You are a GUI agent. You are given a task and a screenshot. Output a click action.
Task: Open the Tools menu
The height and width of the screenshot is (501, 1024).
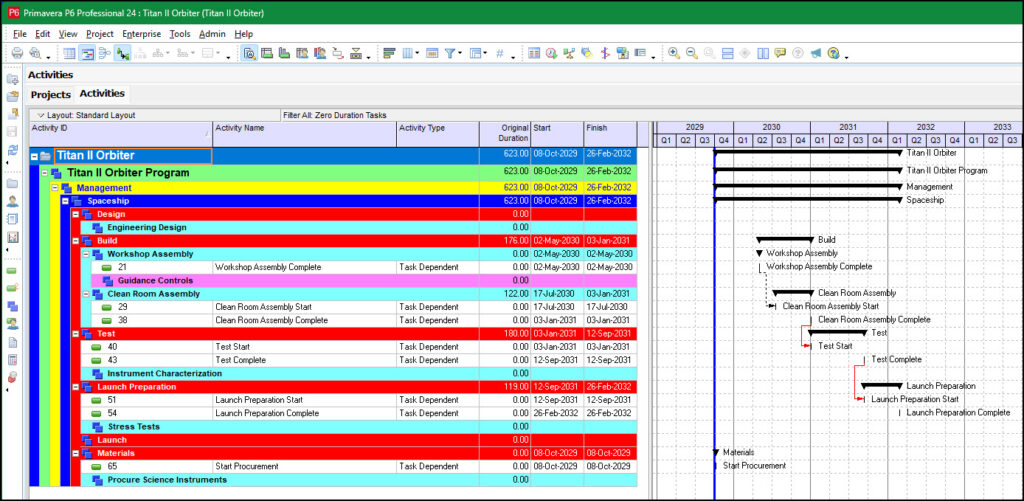coord(180,34)
